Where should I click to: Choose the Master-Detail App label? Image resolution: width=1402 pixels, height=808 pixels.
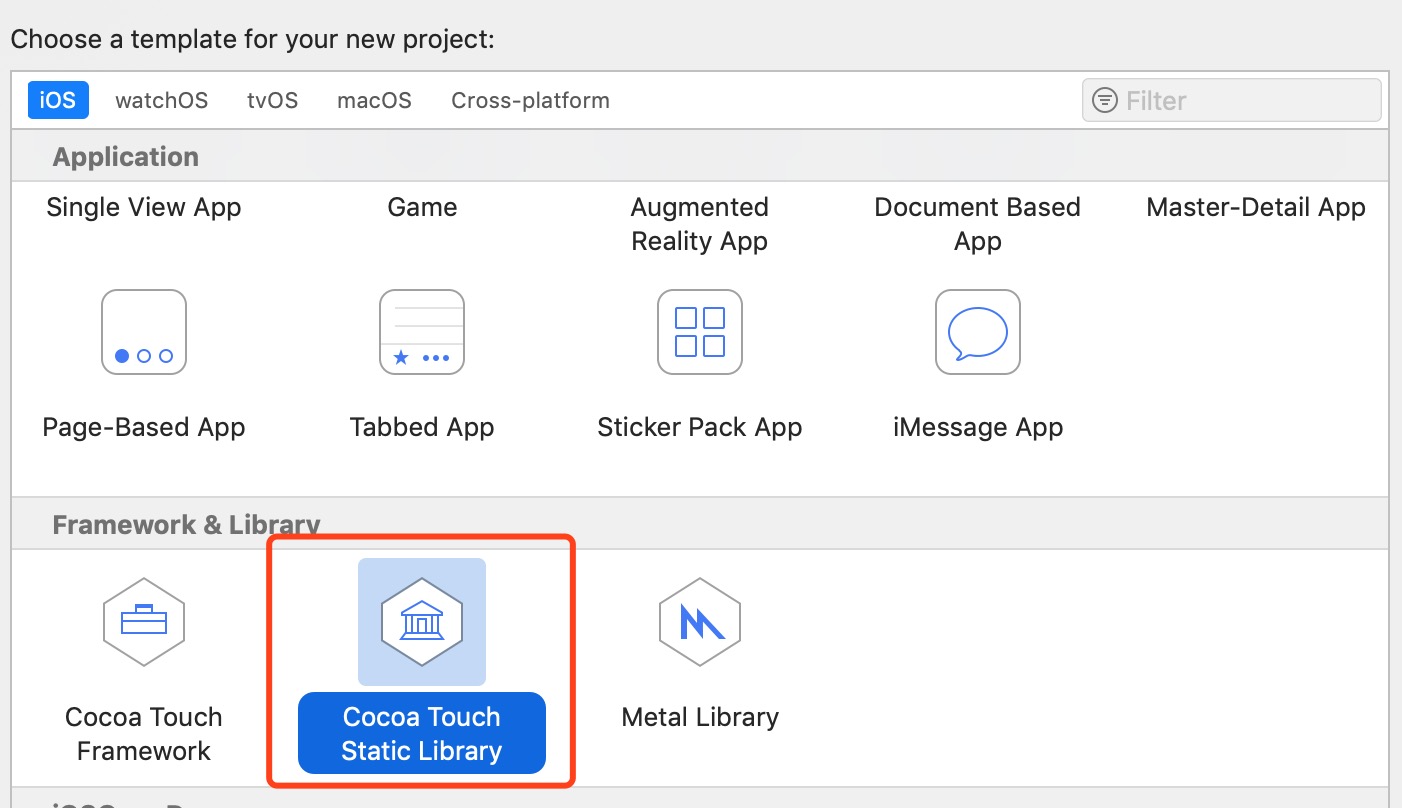click(1256, 207)
